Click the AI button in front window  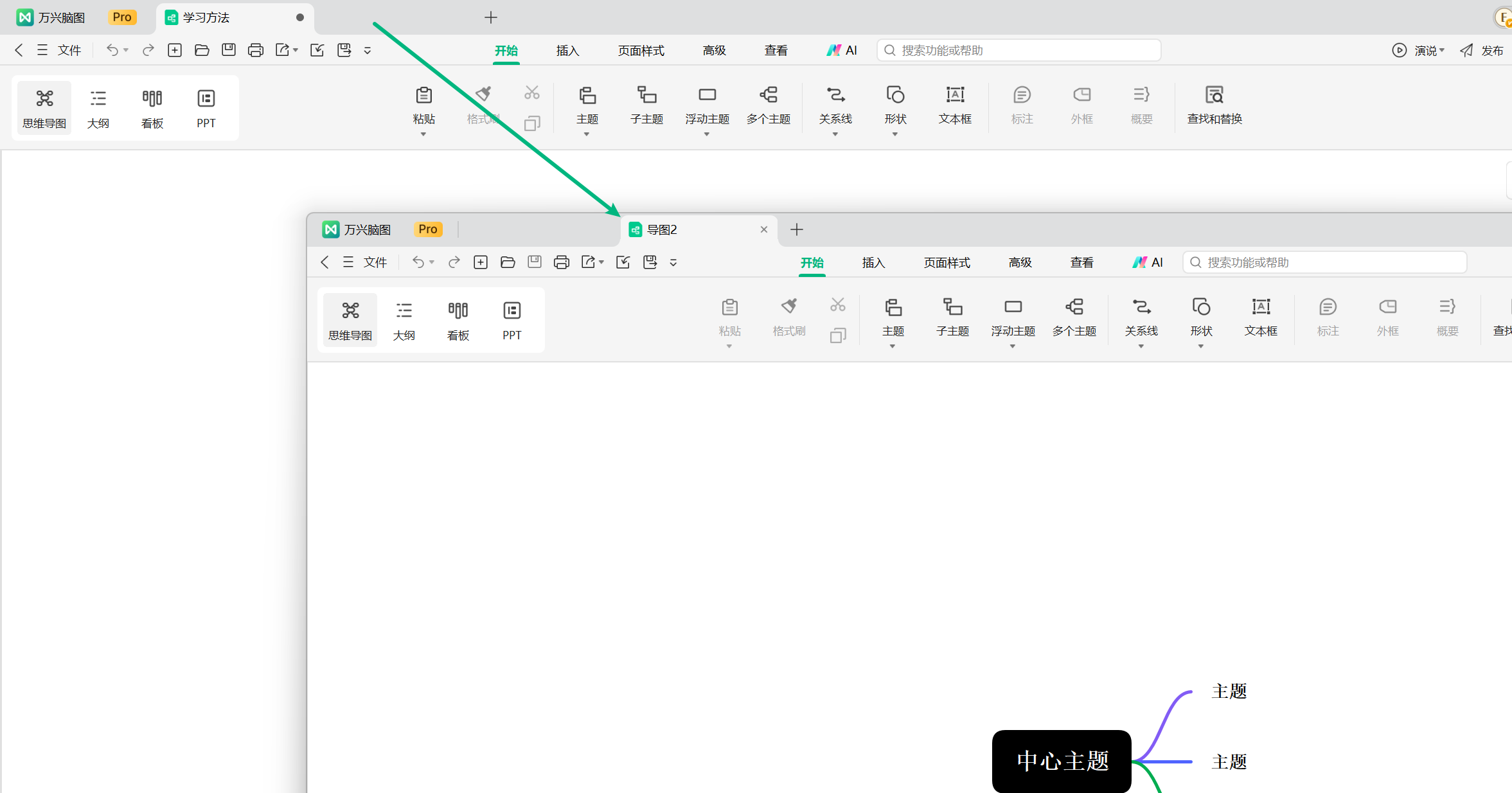point(1148,262)
